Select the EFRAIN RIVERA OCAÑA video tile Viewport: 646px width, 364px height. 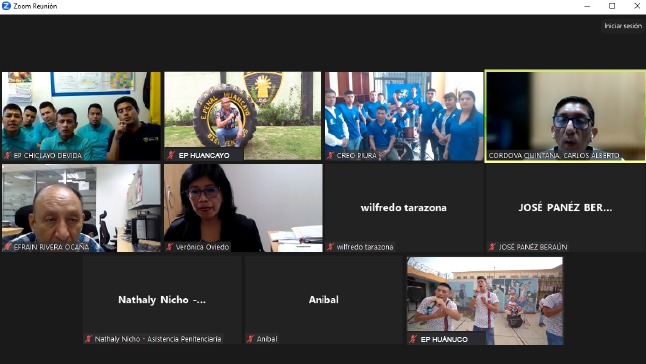pyautogui.click(x=81, y=208)
